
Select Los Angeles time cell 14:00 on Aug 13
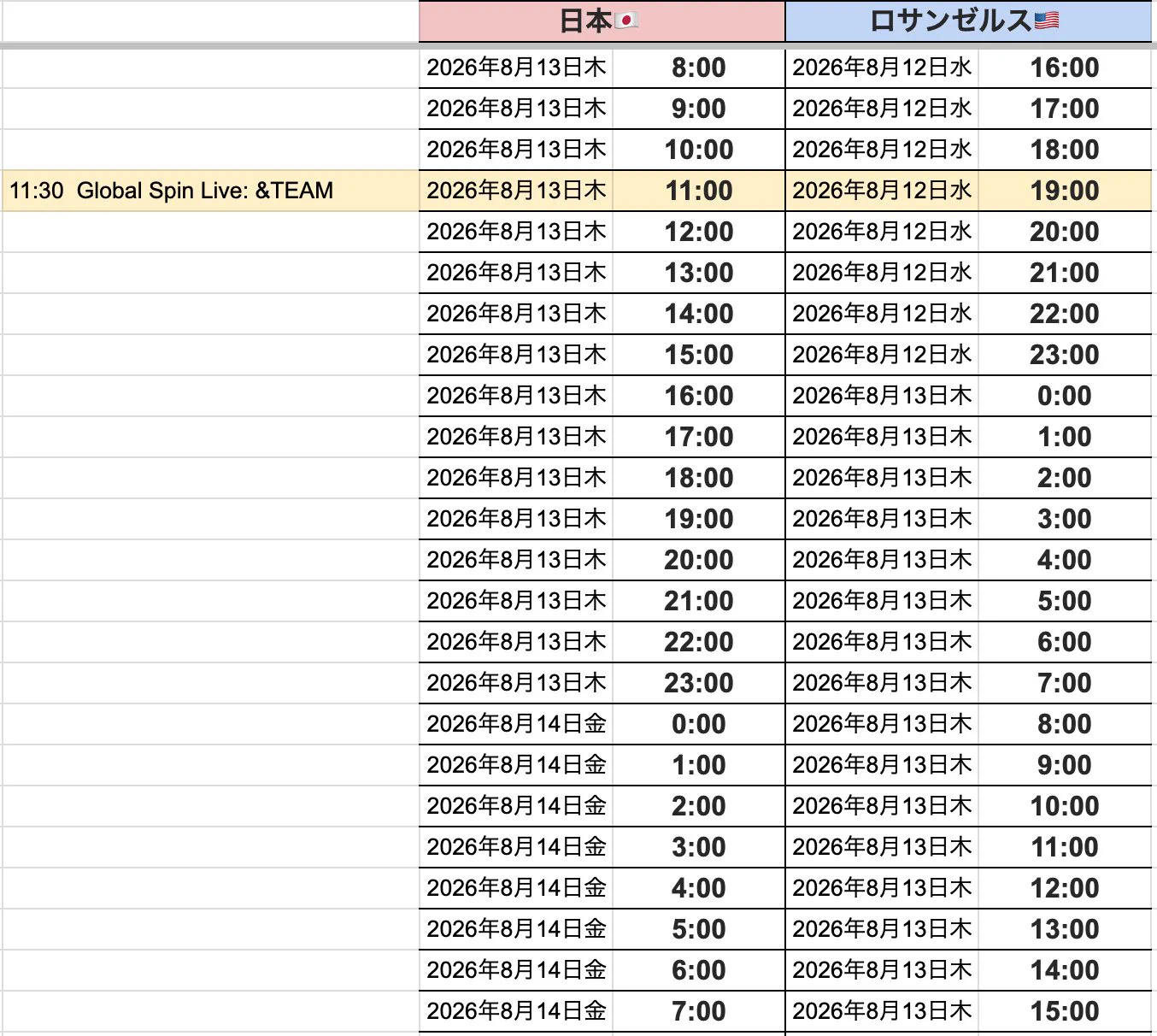coord(1065,970)
